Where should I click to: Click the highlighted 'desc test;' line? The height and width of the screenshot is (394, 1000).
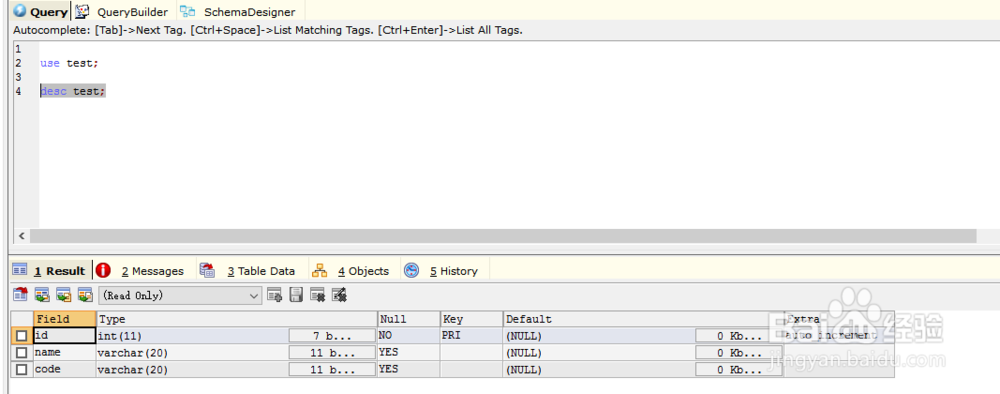click(73, 91)
